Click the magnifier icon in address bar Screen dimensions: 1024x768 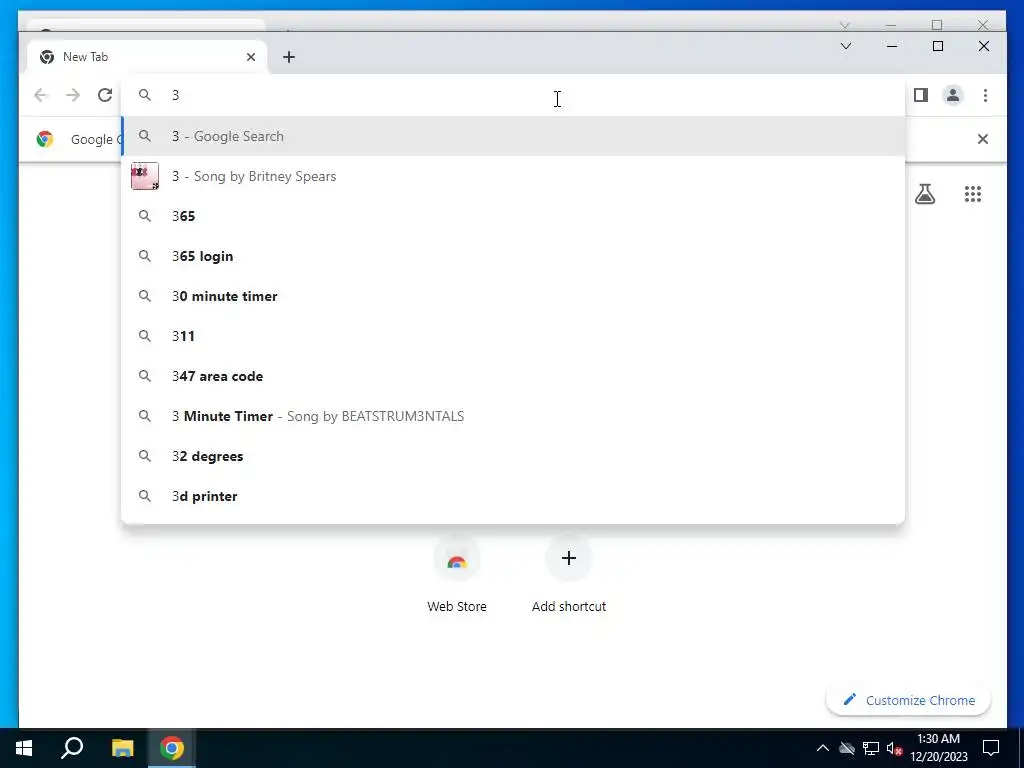click(145, 95)
